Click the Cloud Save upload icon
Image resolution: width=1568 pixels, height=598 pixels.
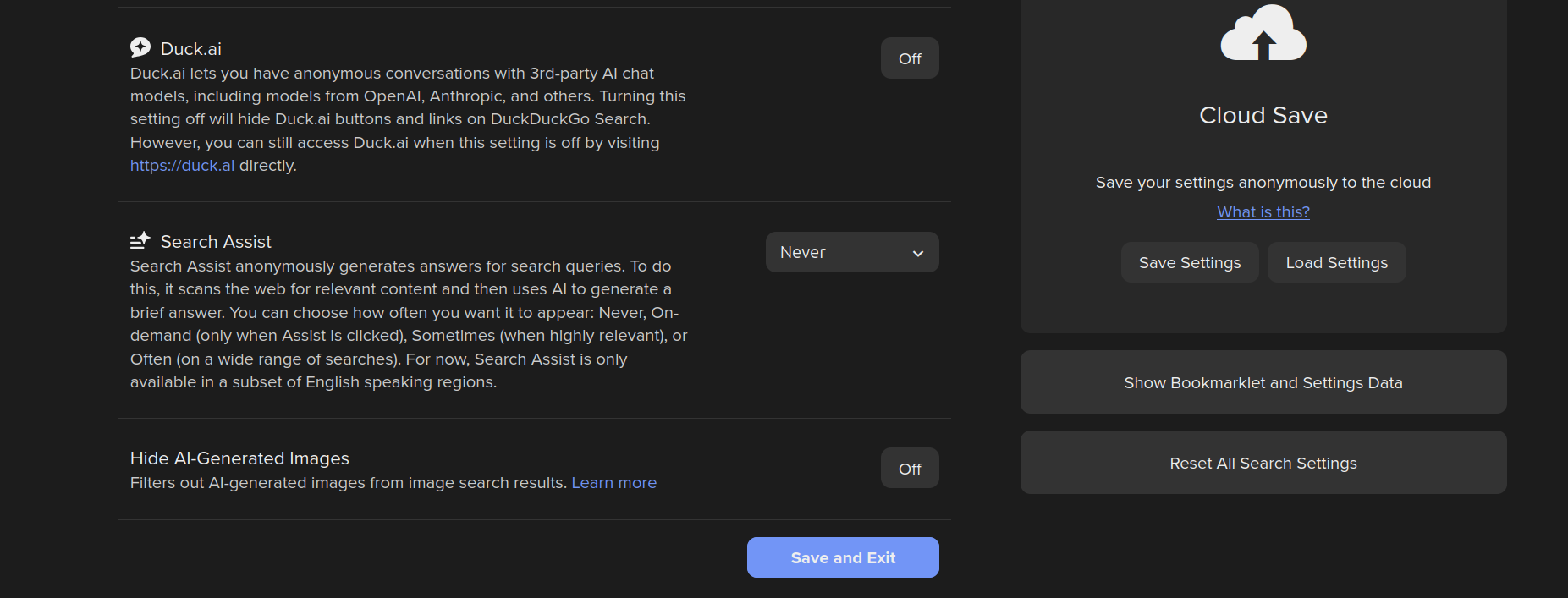[1263, 35]
